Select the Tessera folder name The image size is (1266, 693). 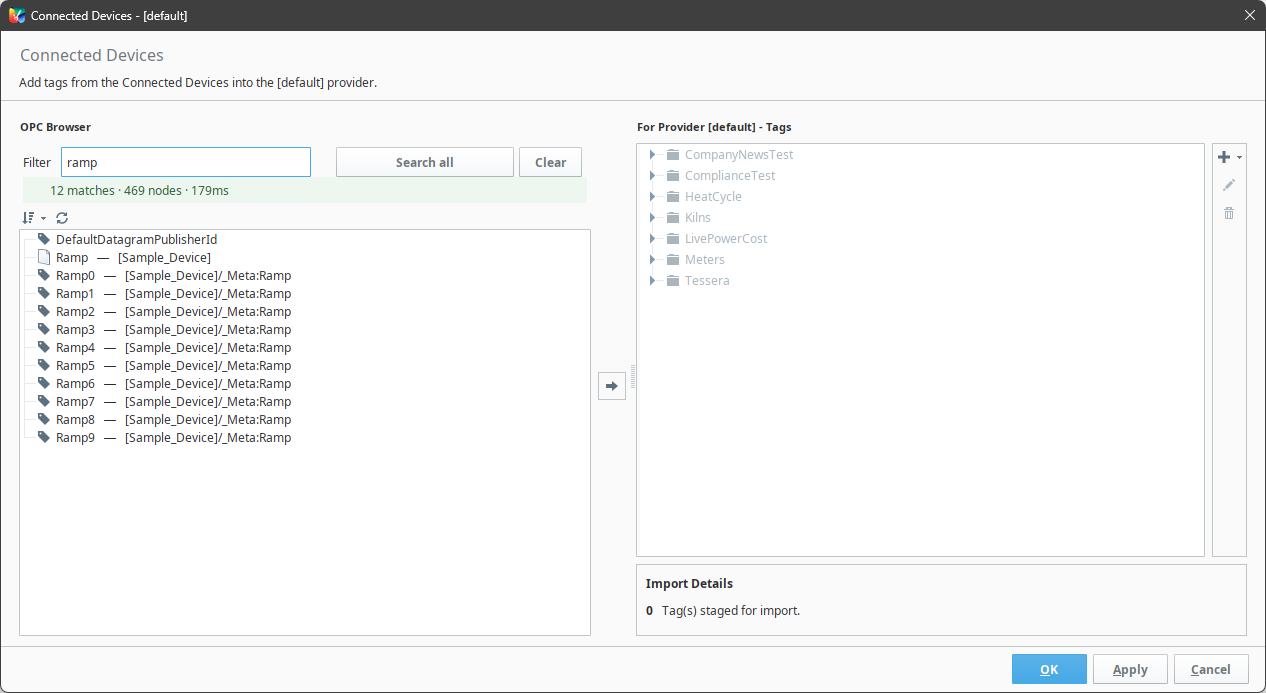pyautogui.click(x=707, y=281)
